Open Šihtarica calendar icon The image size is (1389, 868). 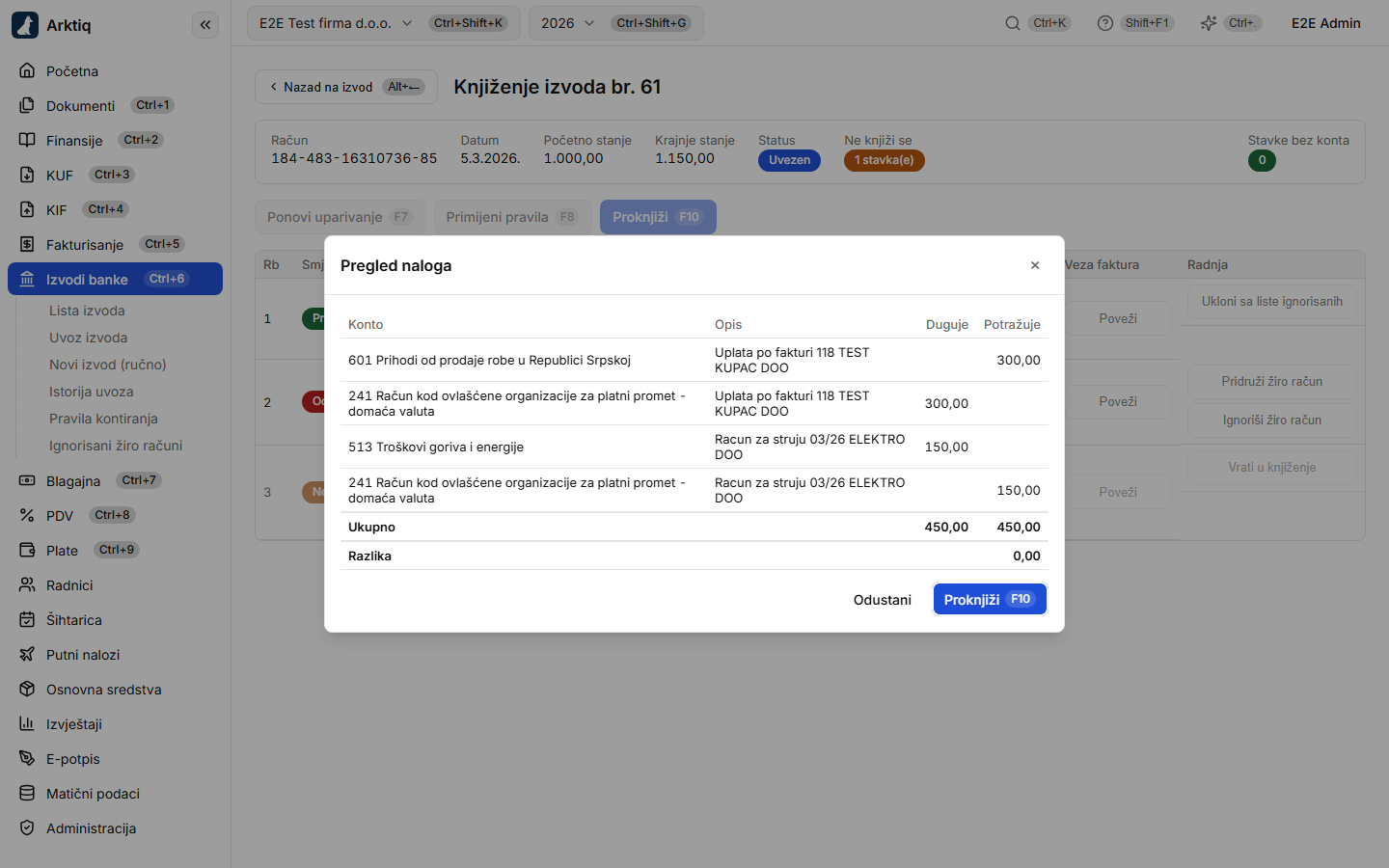[x=27, y=619]
